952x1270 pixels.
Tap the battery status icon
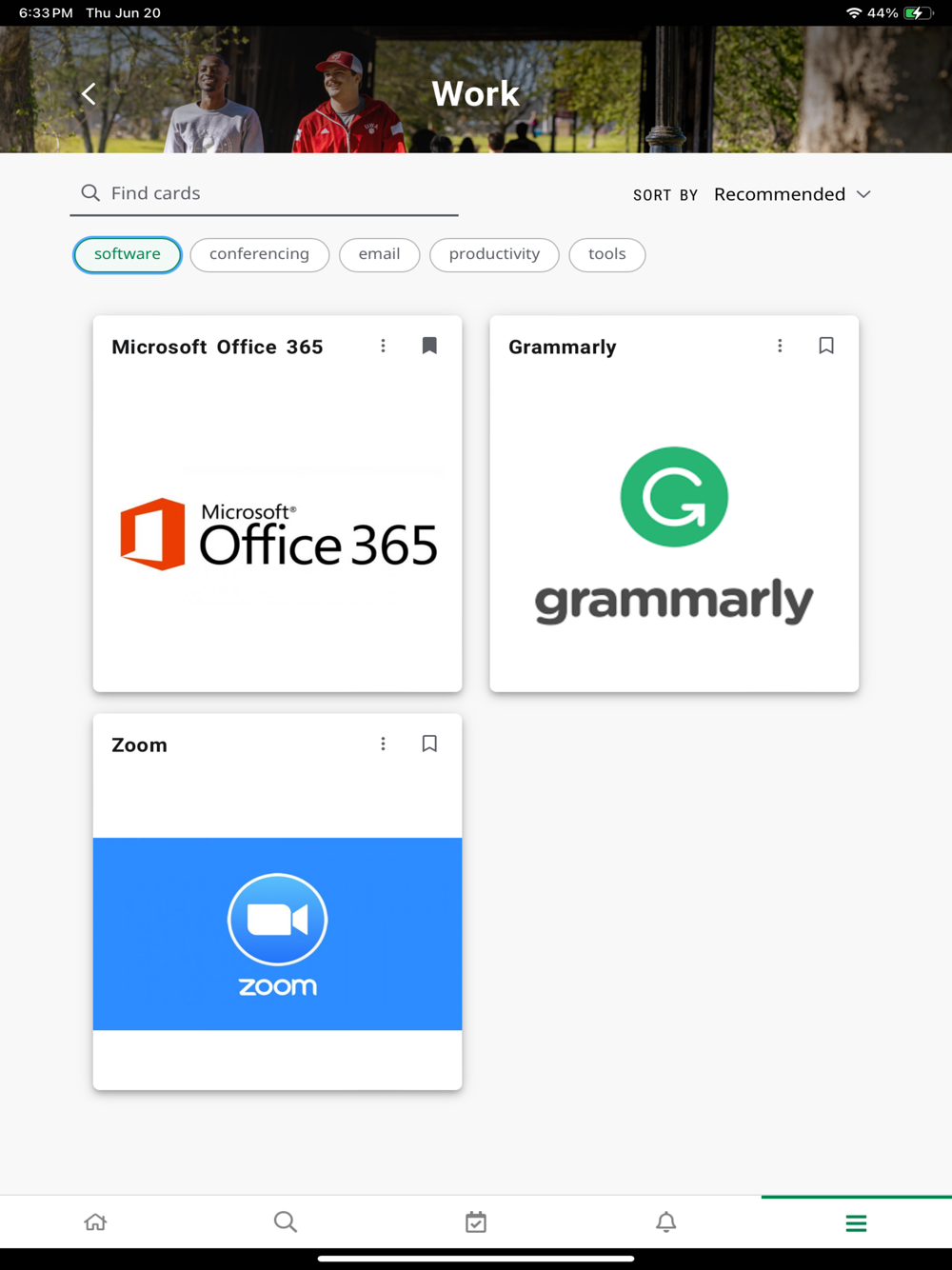click(919, 13)
